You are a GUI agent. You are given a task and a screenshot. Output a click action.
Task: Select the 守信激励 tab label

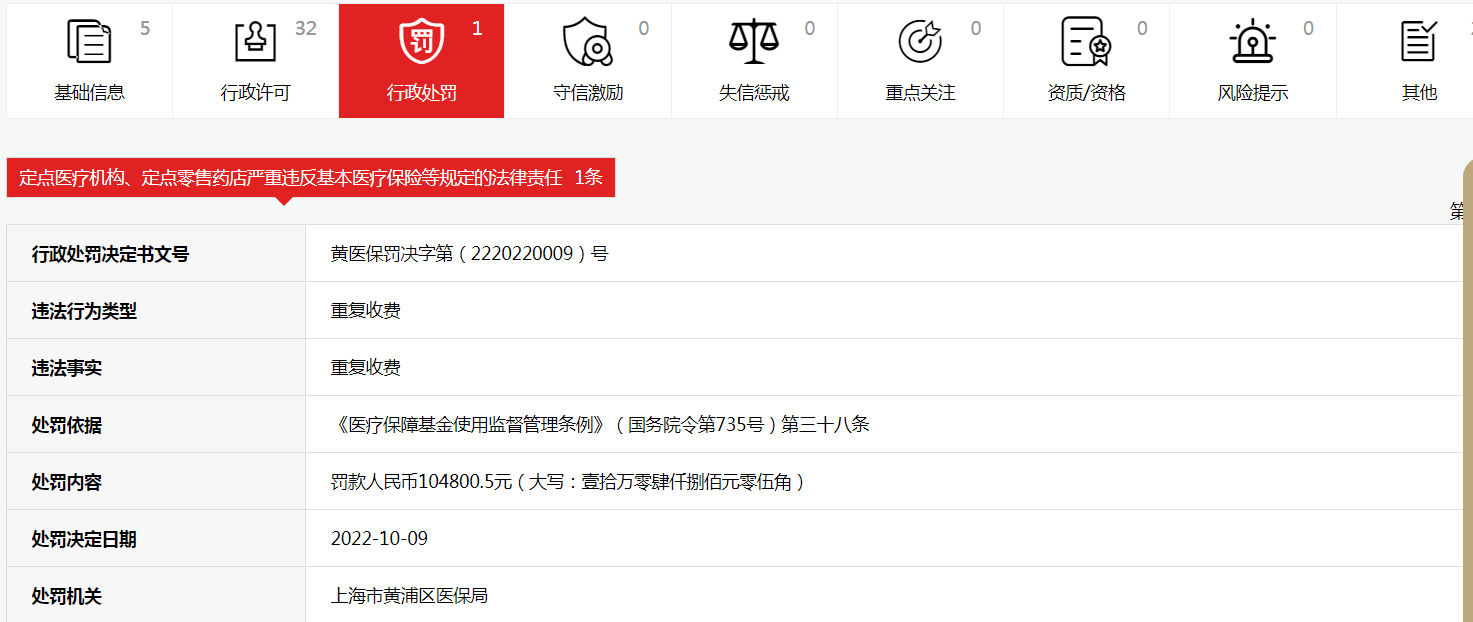pos(587,93)
